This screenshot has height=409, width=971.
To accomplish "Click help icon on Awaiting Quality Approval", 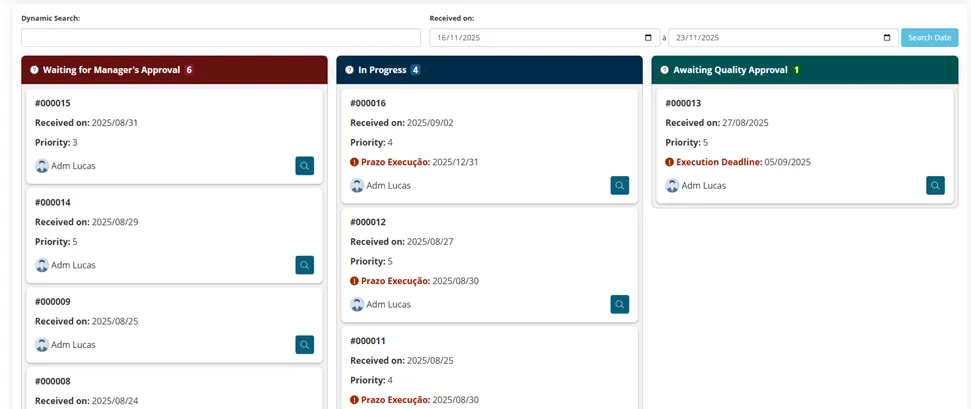I will coord(664,70).
